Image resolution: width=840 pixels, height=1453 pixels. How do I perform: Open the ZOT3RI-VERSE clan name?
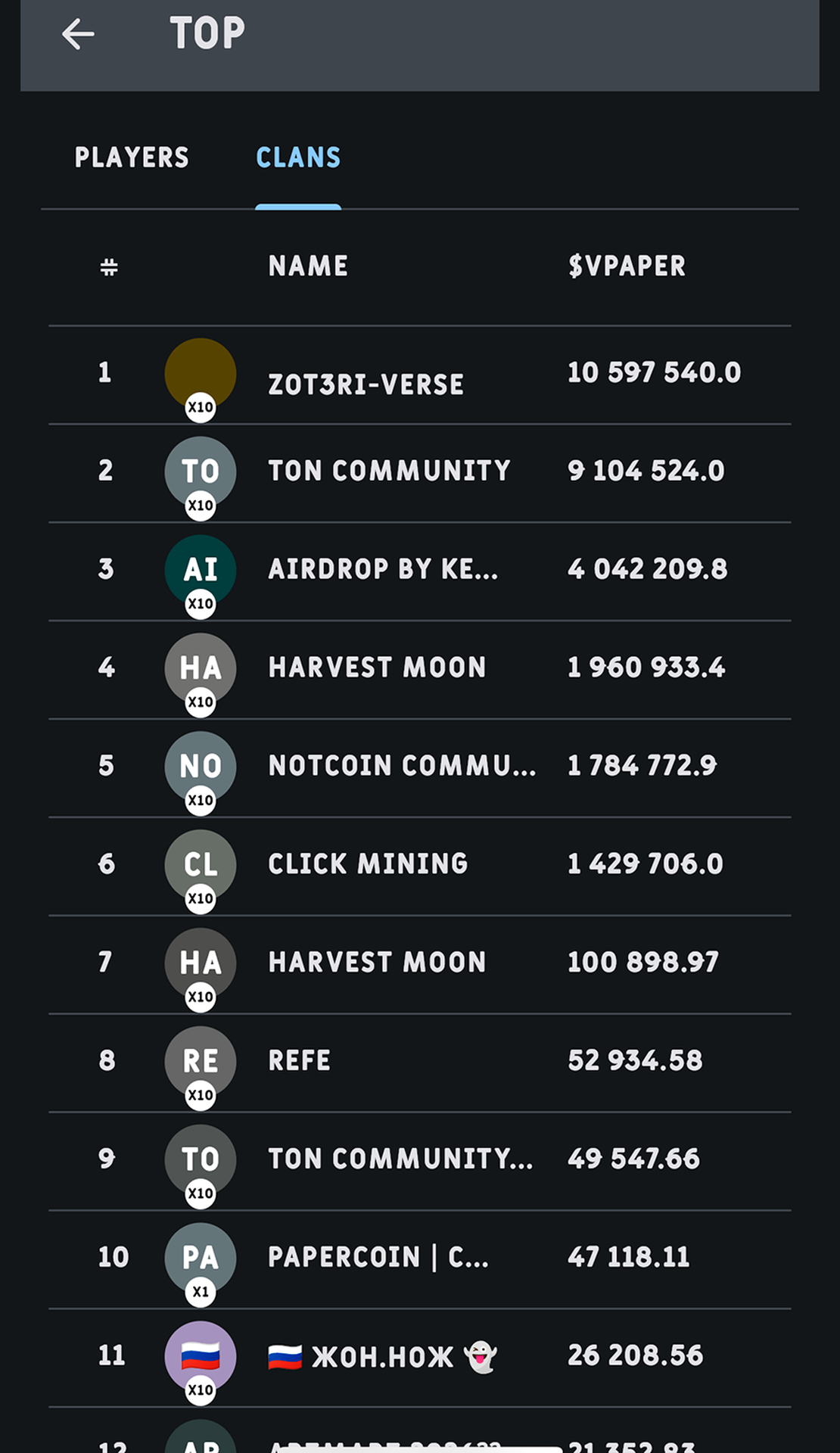tap(366, 384)
